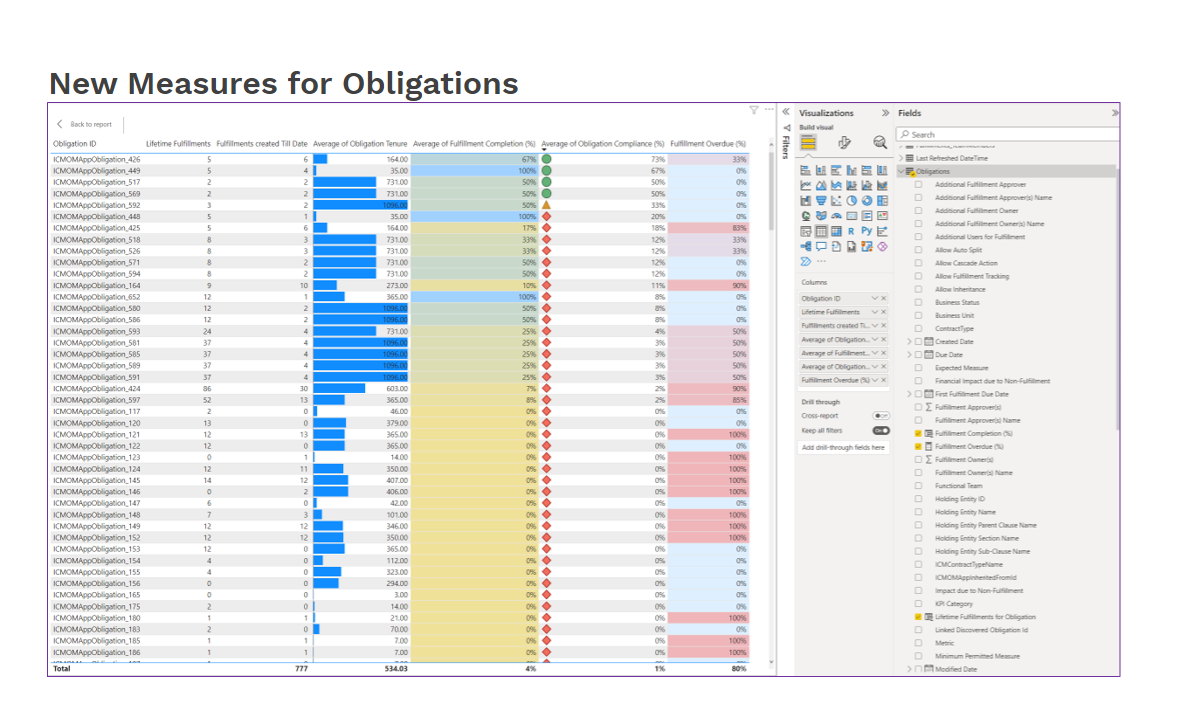Choose the Python visual icon
1182x710 pixels.
pyautogui.click(x=867, y=231)
